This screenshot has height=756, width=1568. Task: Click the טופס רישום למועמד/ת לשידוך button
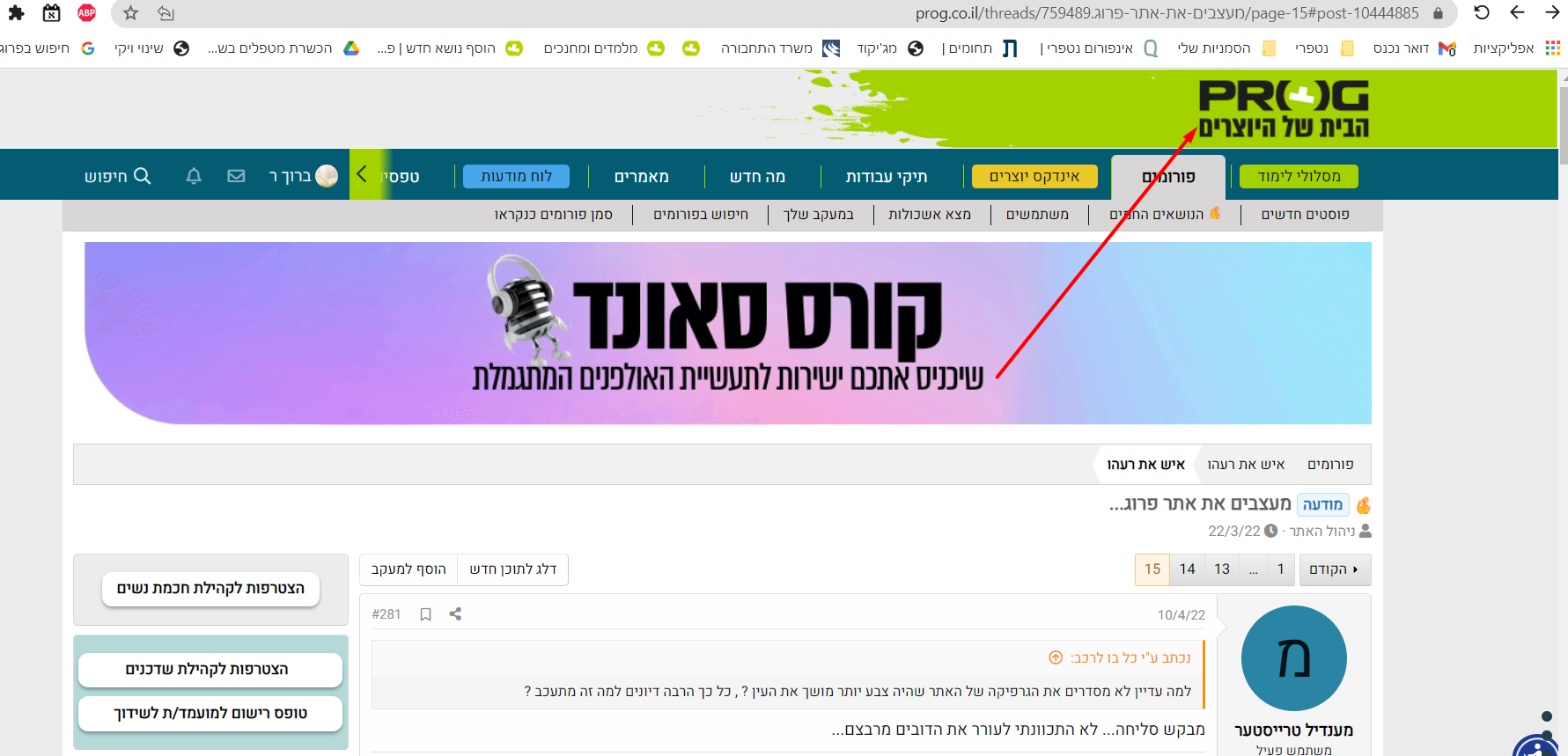[210, 713]
